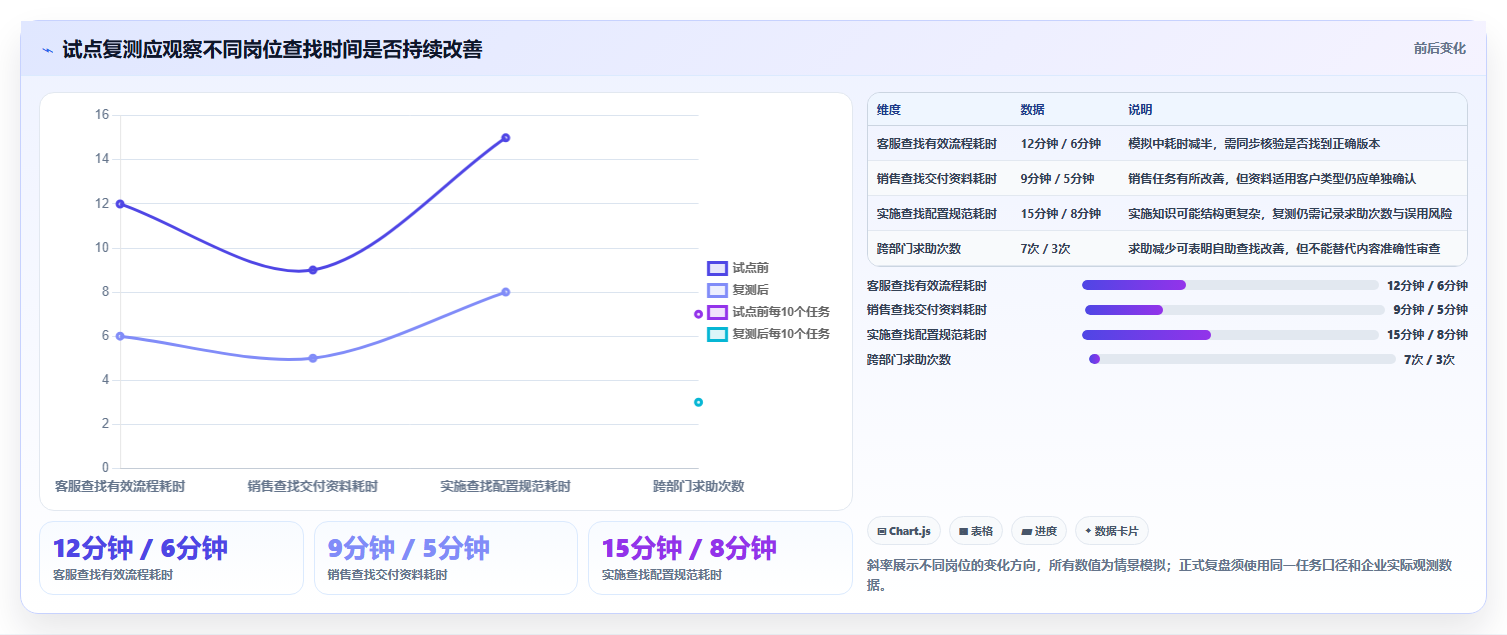Viewport: 1507px width, 635px height.
Task: Click the Chart.js tag
Action: (x=904, y=531)
